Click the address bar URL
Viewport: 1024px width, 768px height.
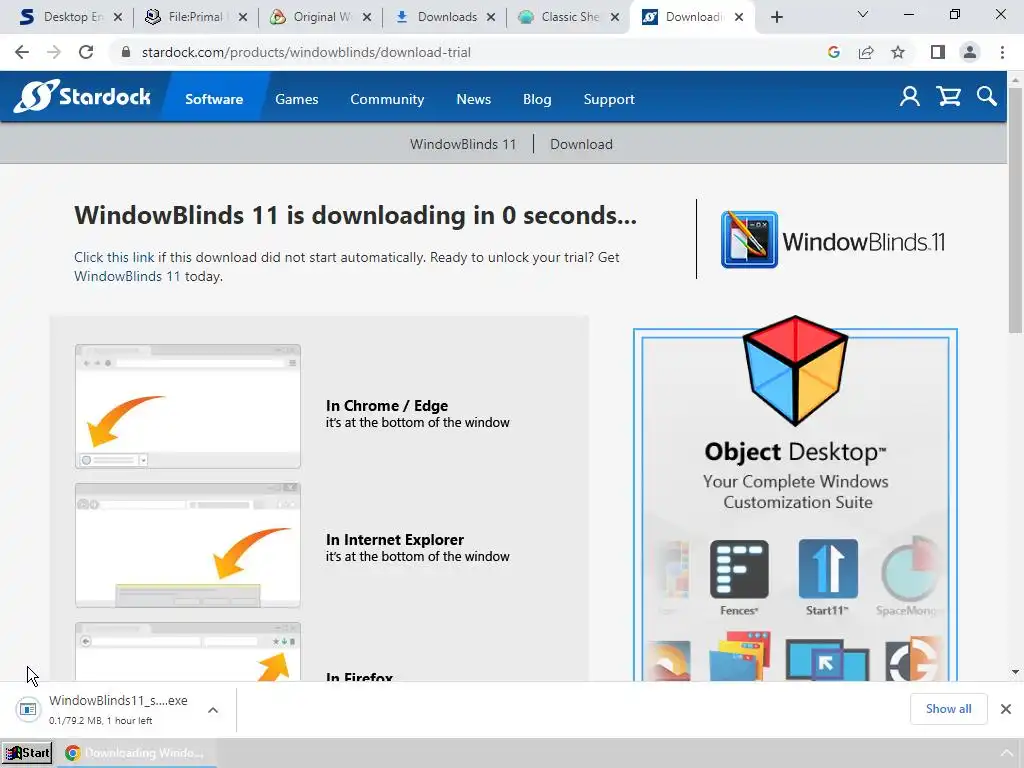(x=306, y=52)
